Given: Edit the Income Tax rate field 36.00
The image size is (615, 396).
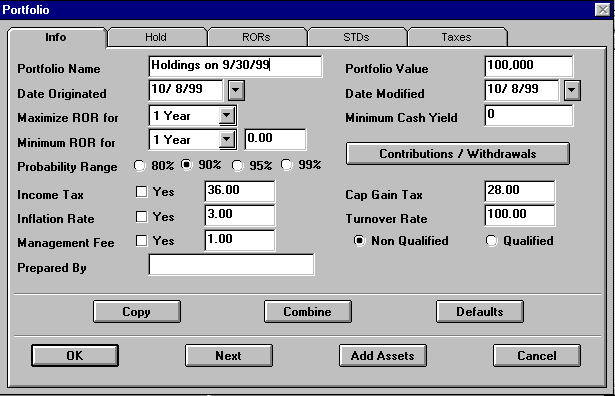Looking at the screenshot, I should click(240, 191).
